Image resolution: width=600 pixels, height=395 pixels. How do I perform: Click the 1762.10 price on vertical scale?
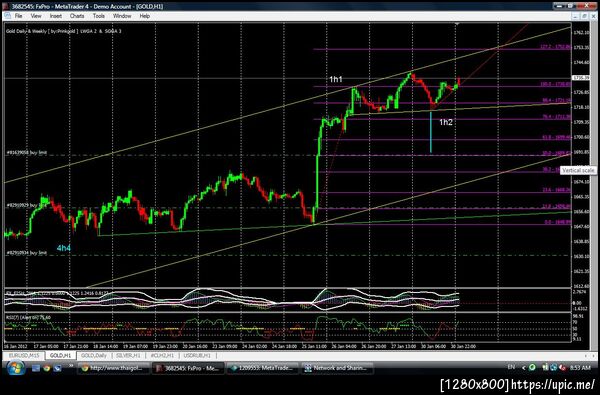click(581, 33)
